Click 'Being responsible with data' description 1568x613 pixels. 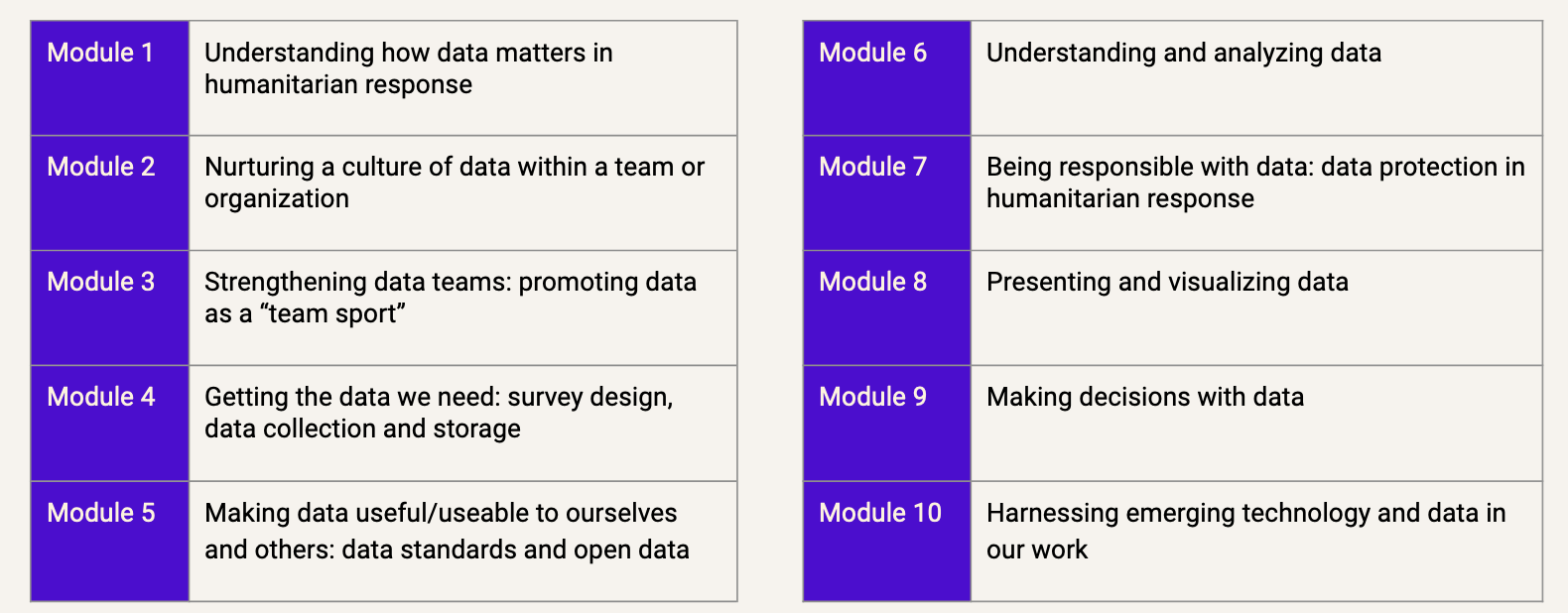[x=1255, y=183]
